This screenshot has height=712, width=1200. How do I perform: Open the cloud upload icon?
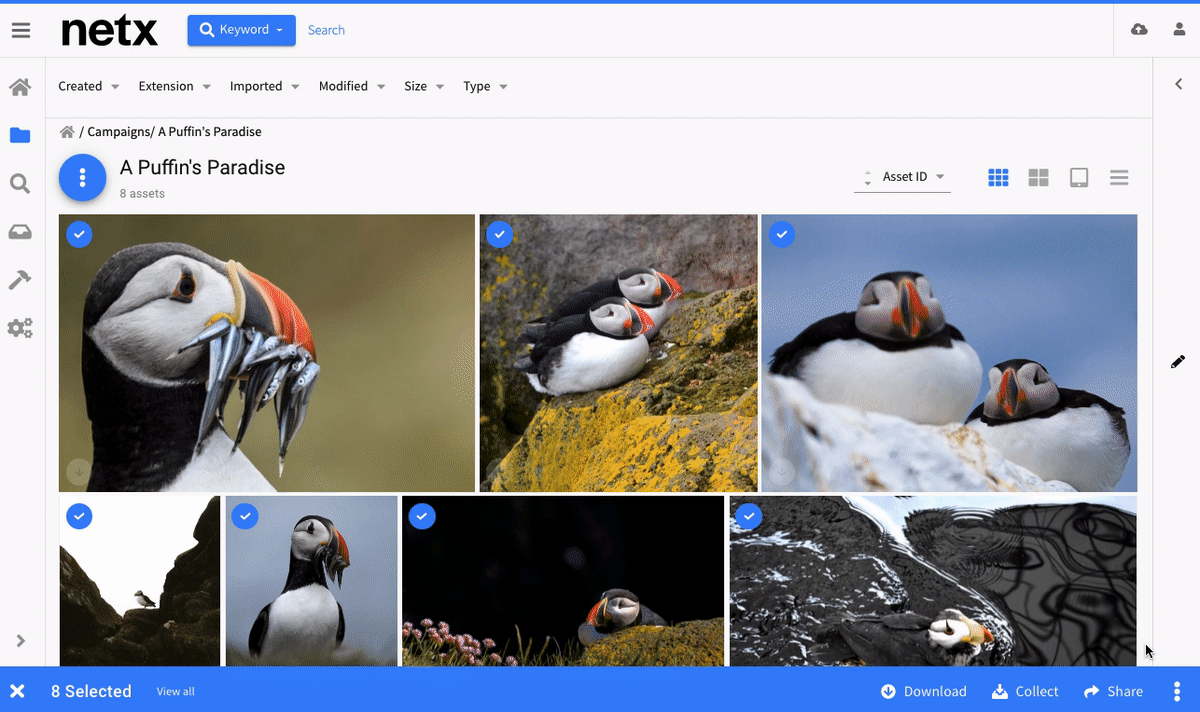click(x=1139, y=30)
